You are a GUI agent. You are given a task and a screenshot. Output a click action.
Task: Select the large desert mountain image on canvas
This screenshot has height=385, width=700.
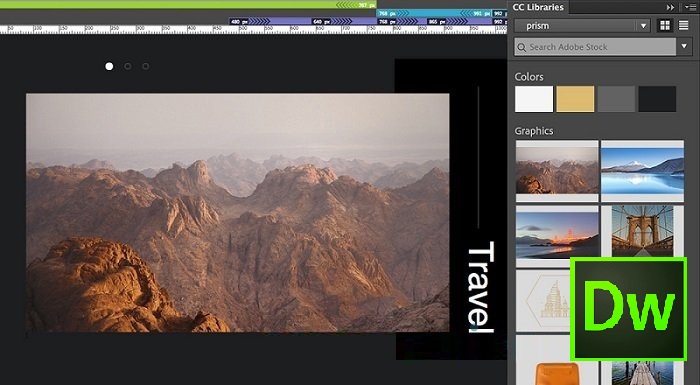click(x=238, y=213)
